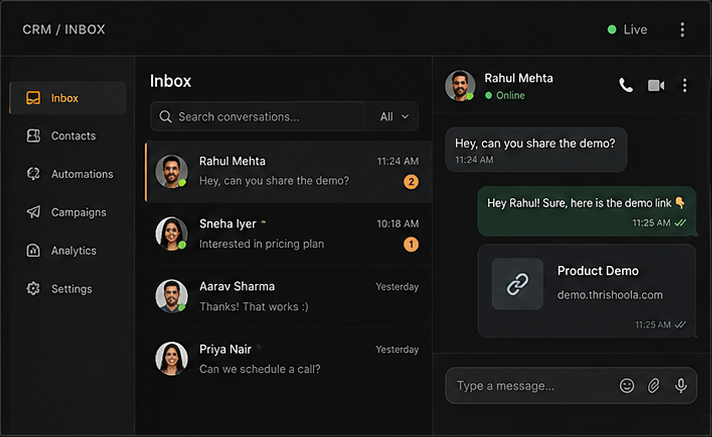
Task: Click the search magnifier icon
Action: point(165,117)
